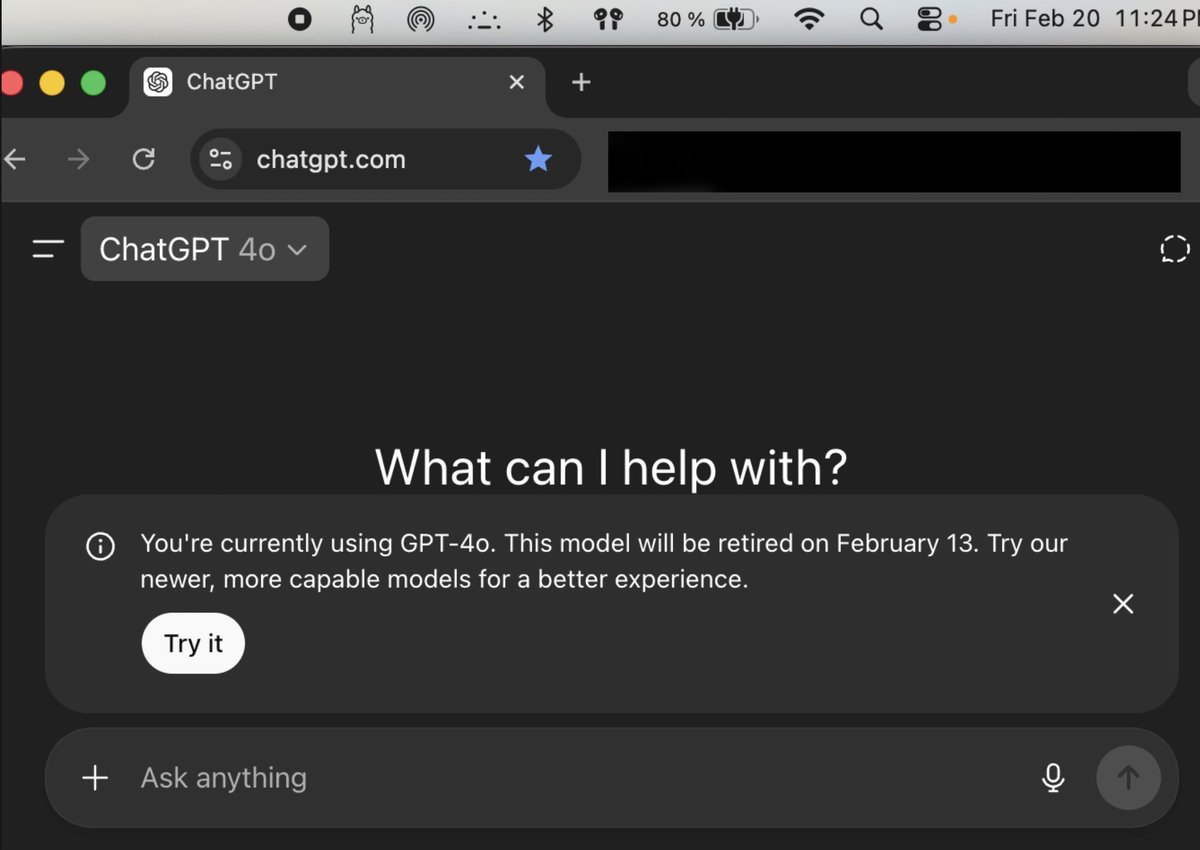Click the What can I help with? heading
The width and height of the screenshot is (1200, 850).
[610, 467]
